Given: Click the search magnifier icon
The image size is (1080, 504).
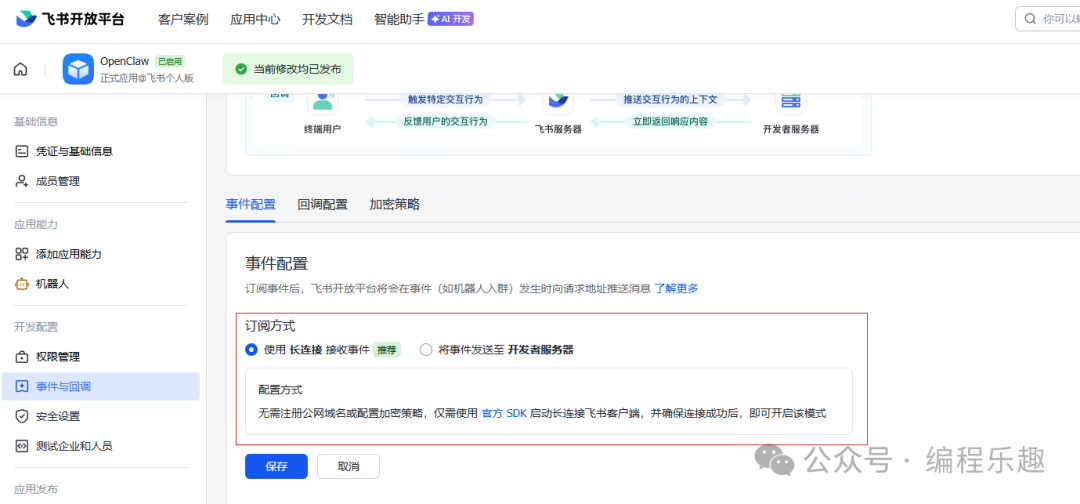Looking at the screenshot, I should [1030, 19].
